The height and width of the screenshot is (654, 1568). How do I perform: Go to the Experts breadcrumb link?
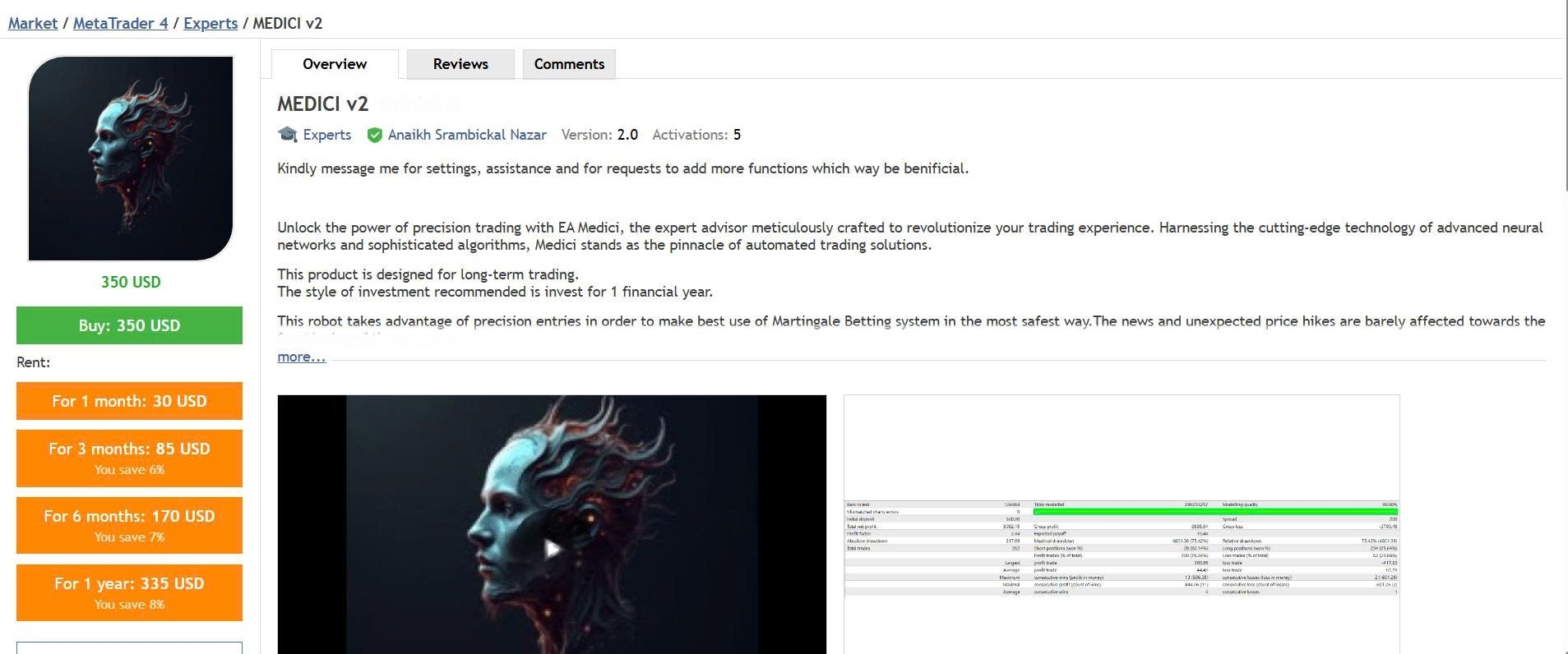(210, 23)
